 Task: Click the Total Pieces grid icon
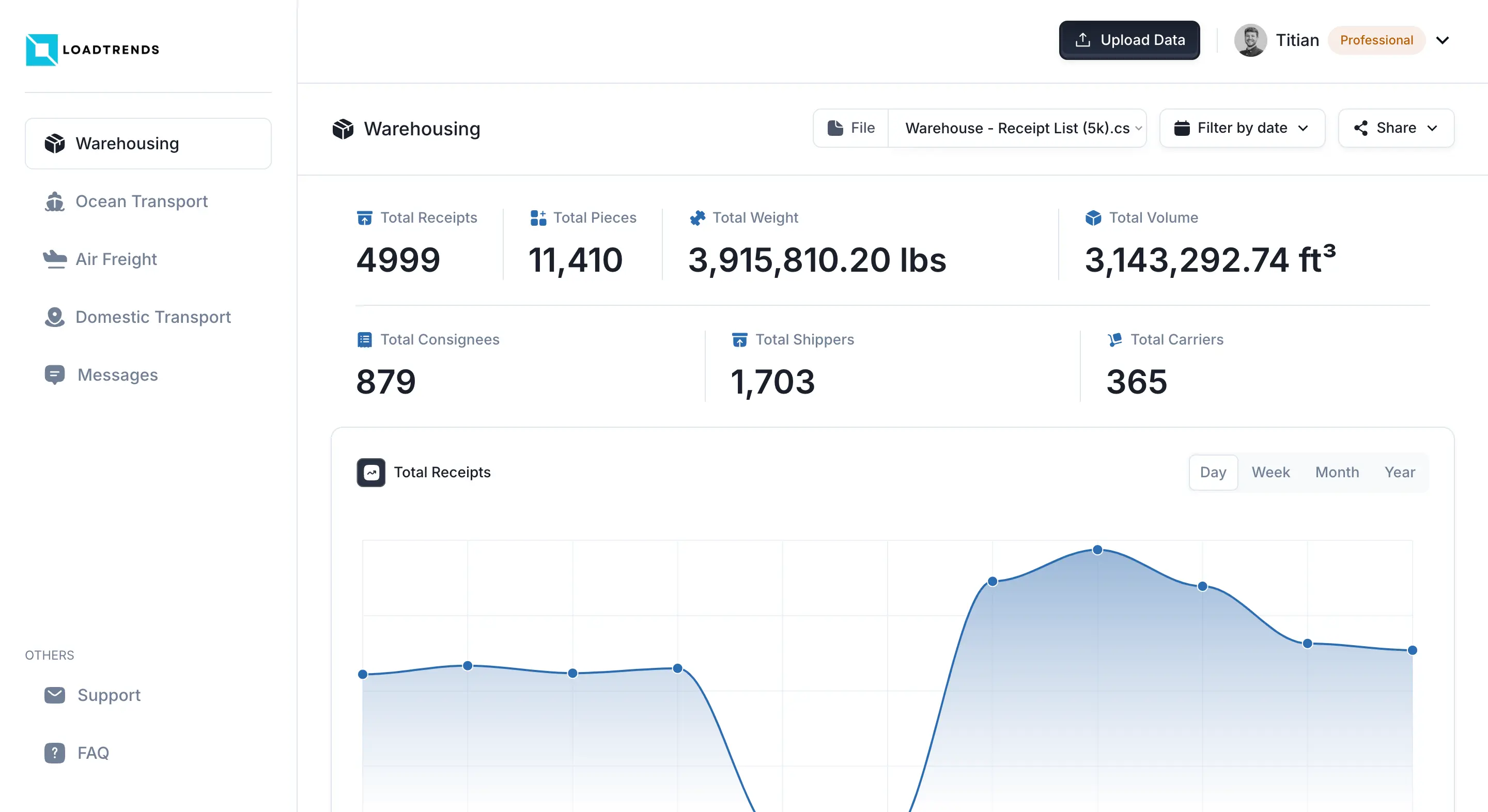click(538, 218)
